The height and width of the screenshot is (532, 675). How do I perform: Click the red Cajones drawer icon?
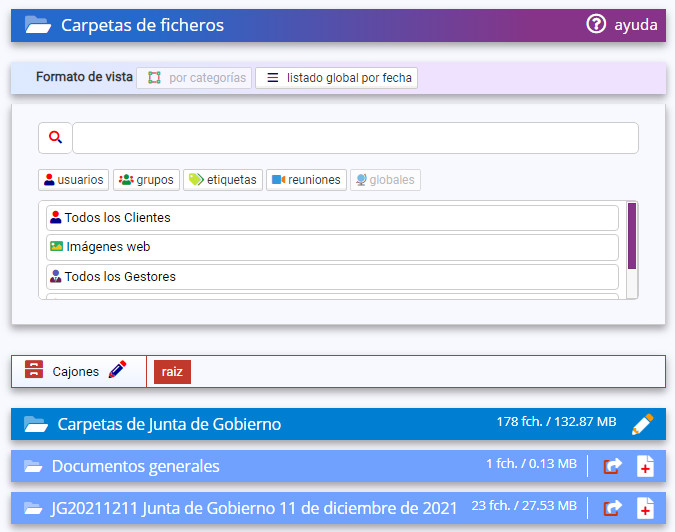[x=34, y=369]
